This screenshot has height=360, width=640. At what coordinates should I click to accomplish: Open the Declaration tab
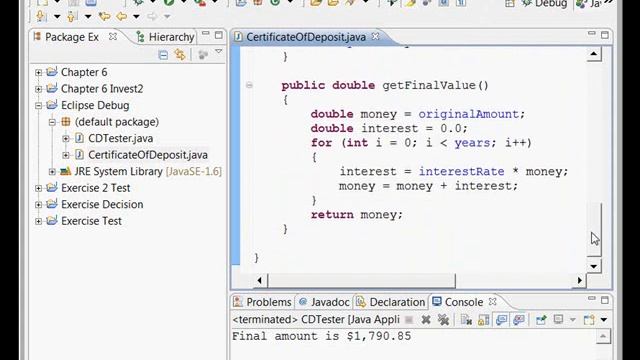391,302
